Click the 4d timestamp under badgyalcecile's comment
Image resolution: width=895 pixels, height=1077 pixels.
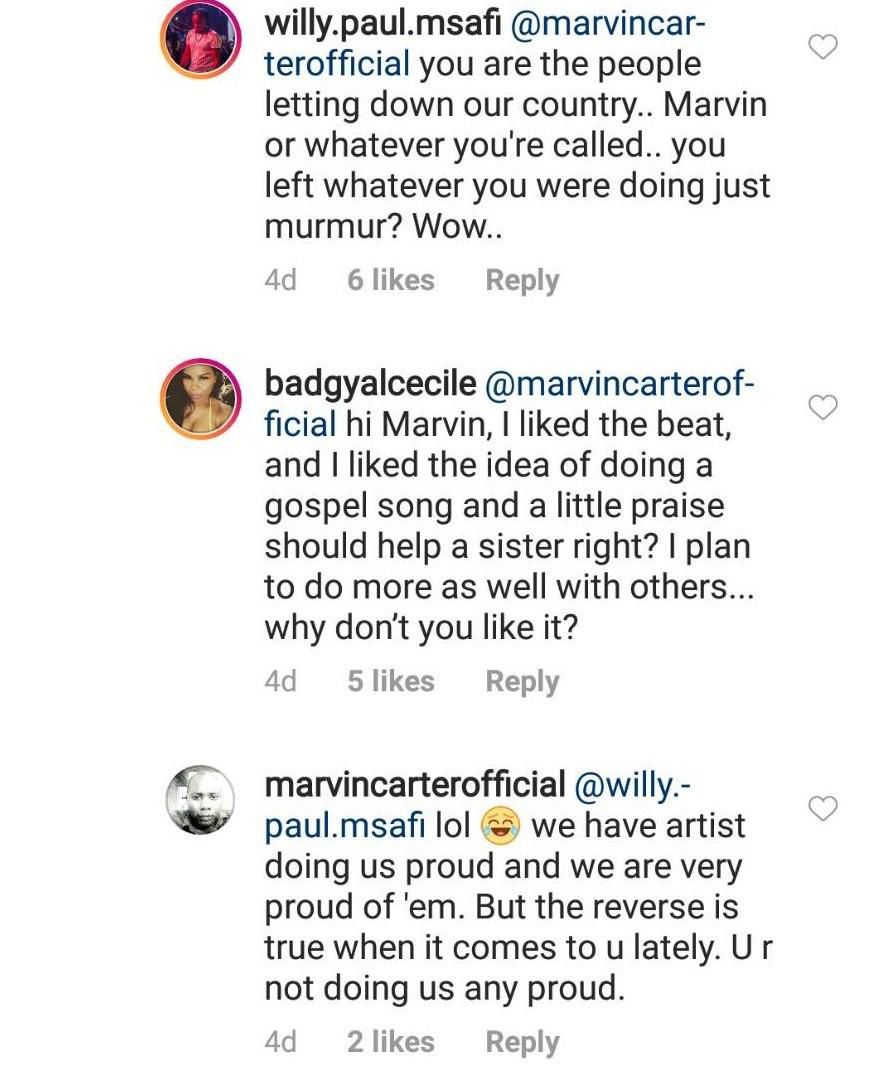281,681
